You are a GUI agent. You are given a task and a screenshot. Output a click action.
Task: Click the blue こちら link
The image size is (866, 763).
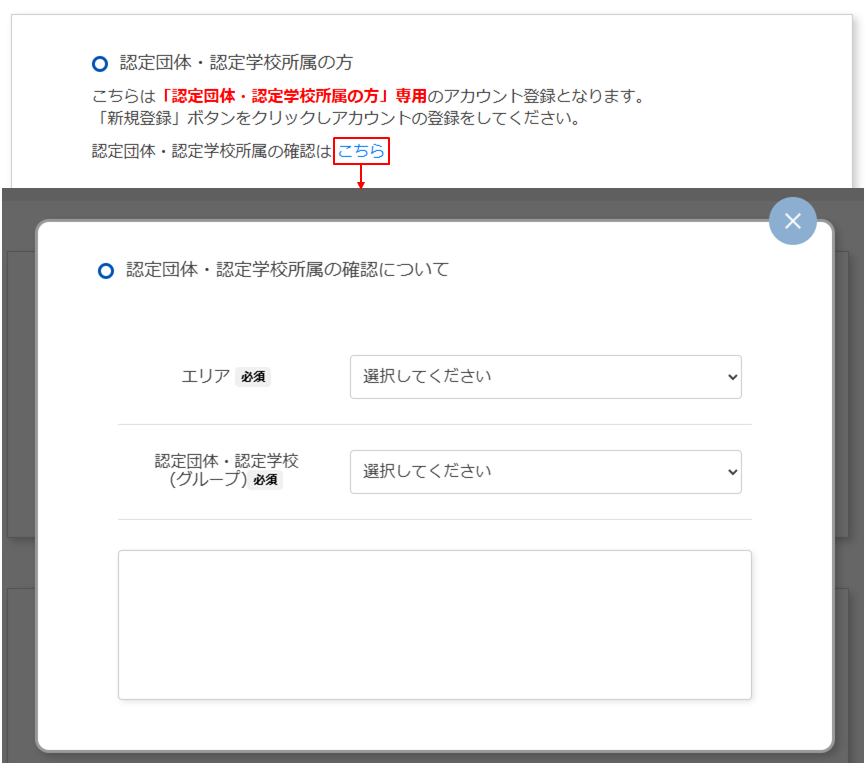(361, 151)
